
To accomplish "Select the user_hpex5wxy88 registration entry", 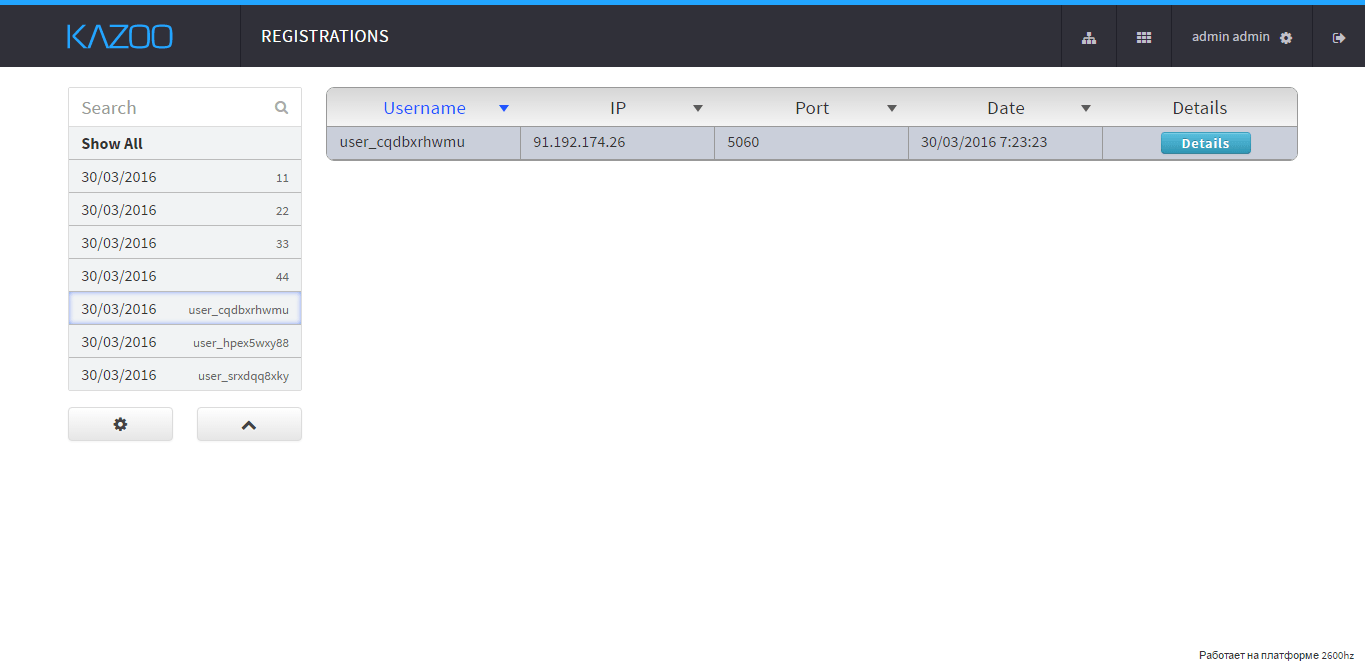I will pos(185,342).
